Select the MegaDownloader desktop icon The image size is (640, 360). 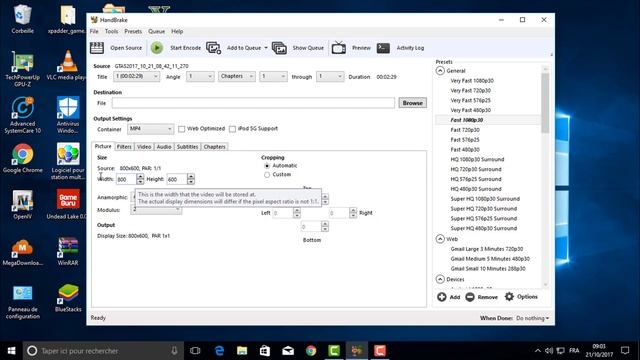22,252
